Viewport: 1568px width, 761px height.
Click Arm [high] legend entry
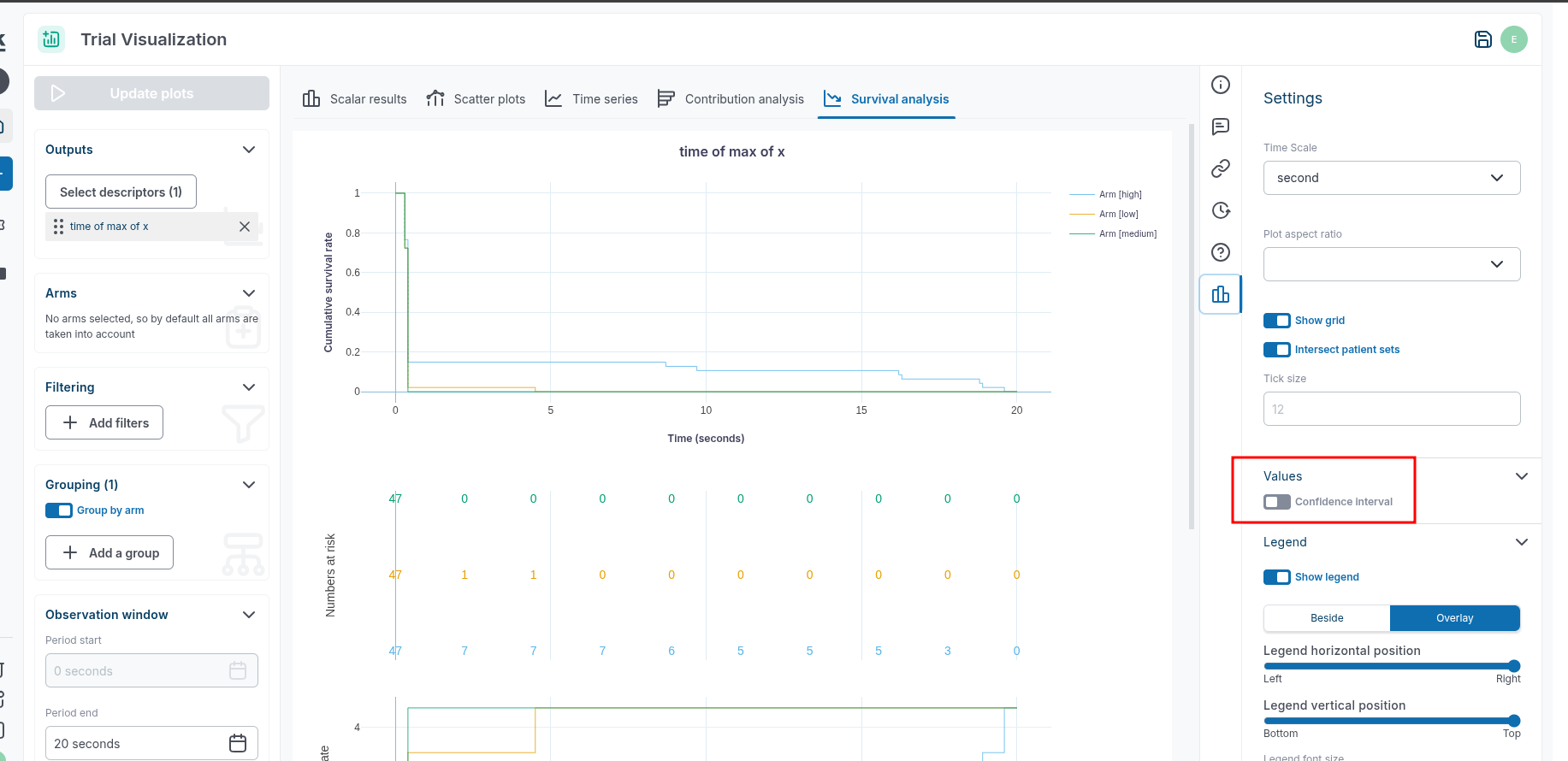pyautogui.click(x=1106, y=195)
